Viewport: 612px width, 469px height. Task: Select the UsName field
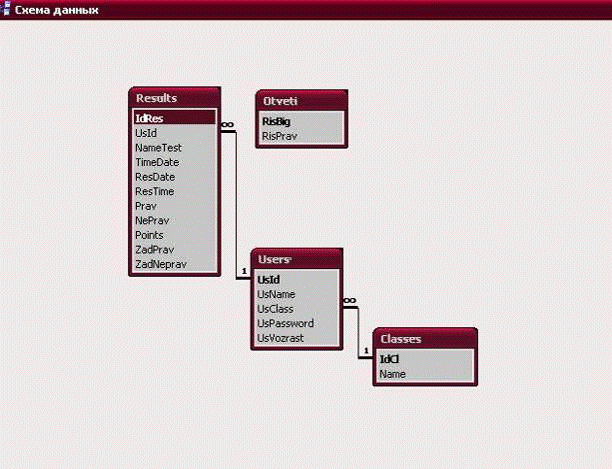[x=276, y=295]
